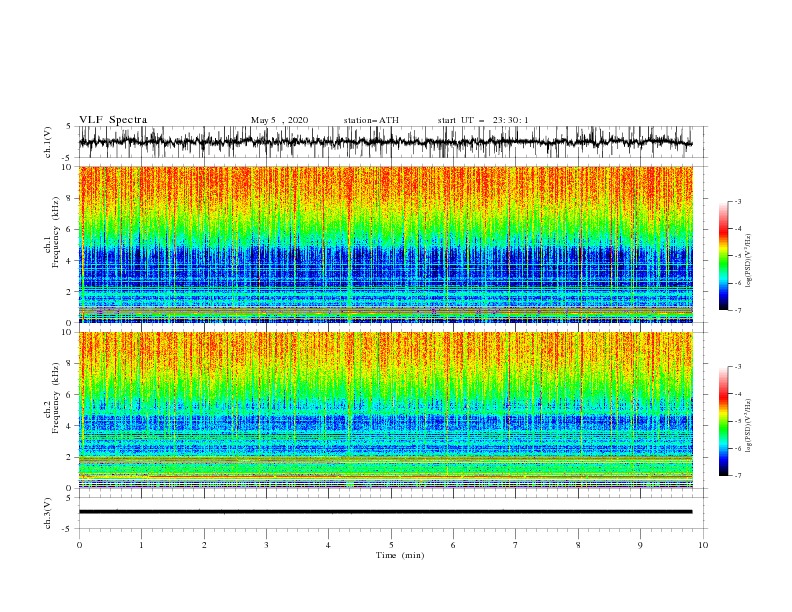
Task: Click the time axis tick label "4"
Action: [x=328, y=545]
